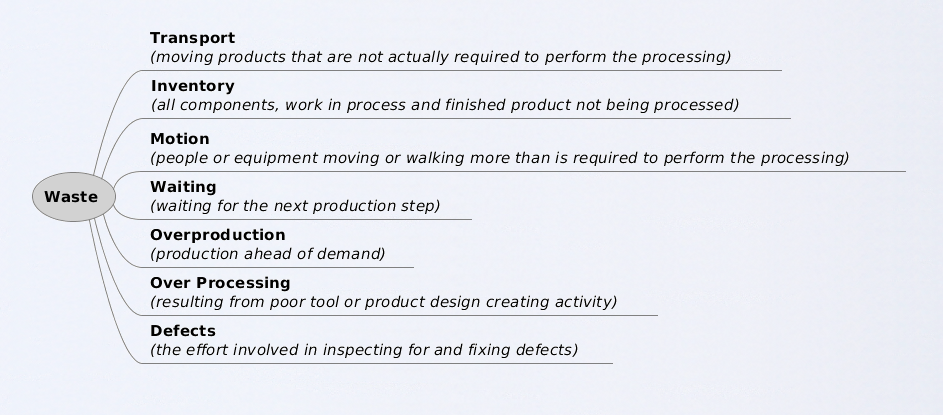Select the Motion node title
943x415 pixels.
click(x=180, y=139)
